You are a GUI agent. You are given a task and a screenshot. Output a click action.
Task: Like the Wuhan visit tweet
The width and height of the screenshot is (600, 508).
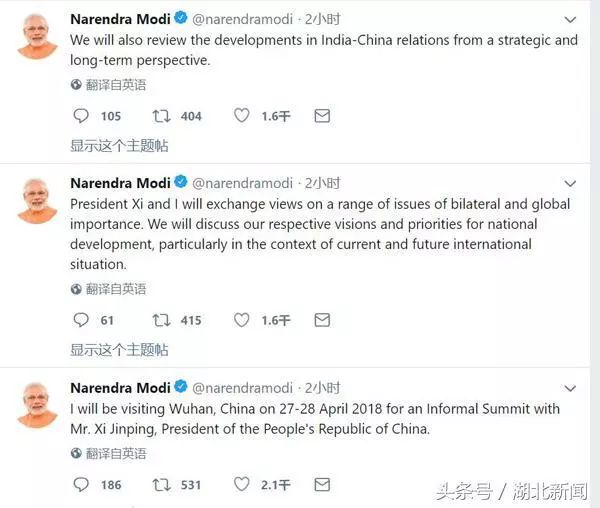[241, 484]
